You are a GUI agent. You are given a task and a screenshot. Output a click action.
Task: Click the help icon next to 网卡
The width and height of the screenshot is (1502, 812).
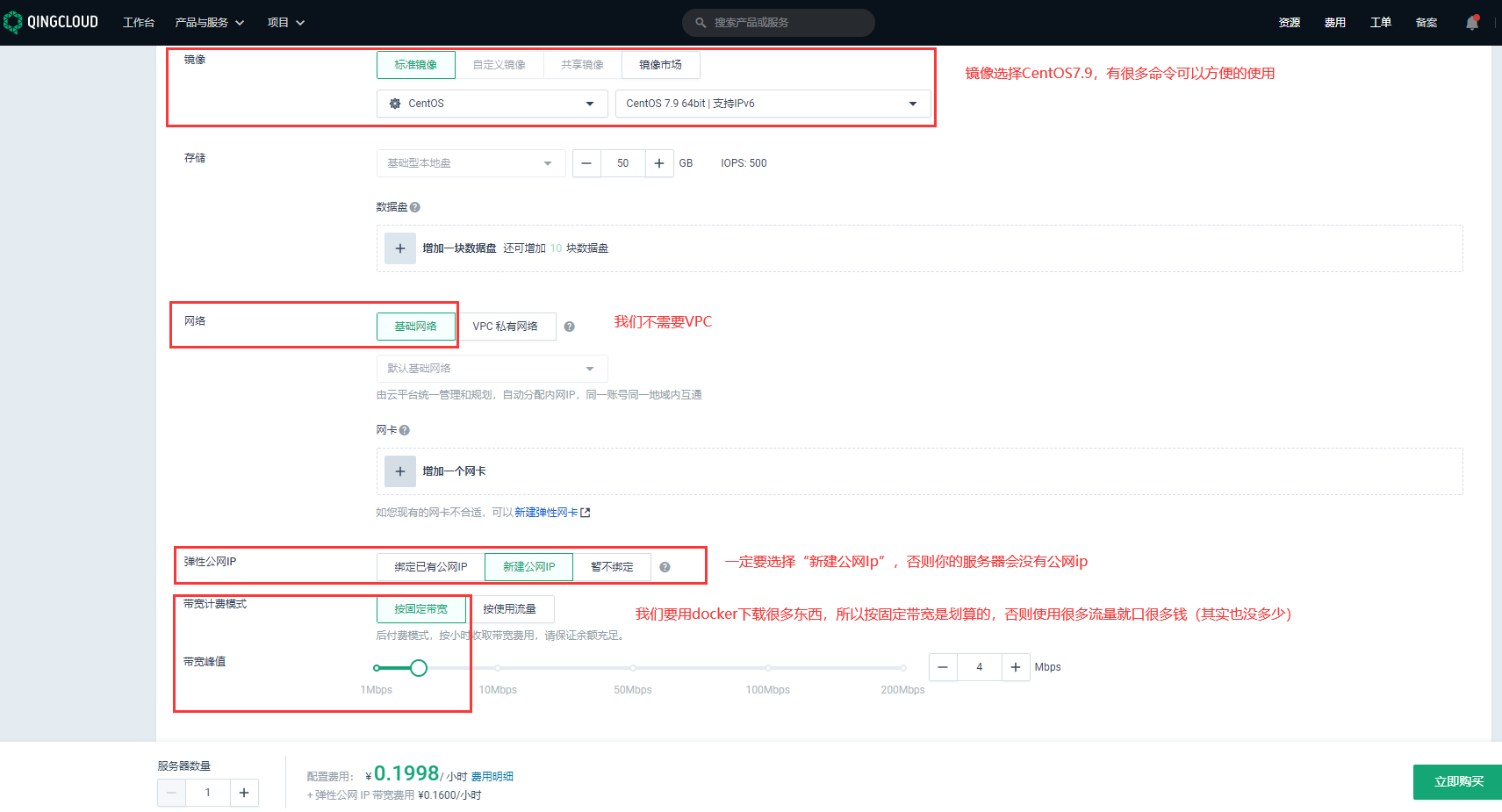tap(405, 430)
